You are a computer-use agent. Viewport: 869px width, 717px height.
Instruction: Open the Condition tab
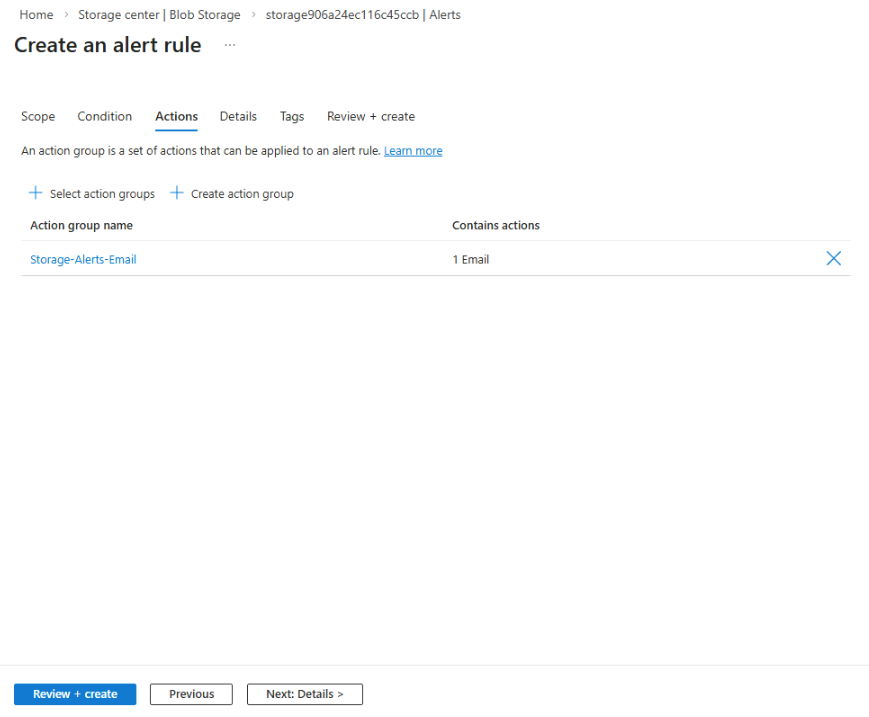coord(105,117)
